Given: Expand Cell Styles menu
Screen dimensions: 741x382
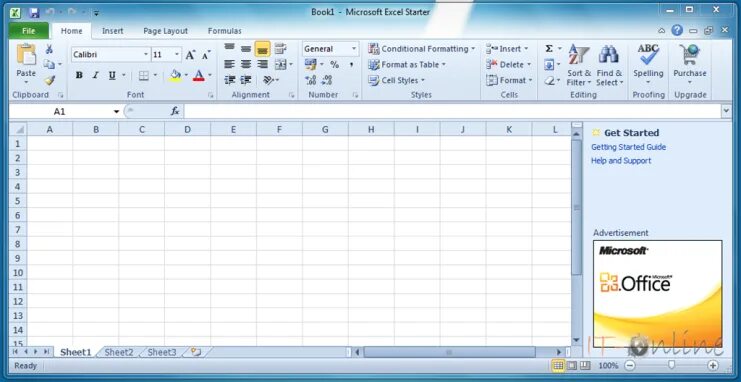Looking at the screenshot, I should [397, 80].
